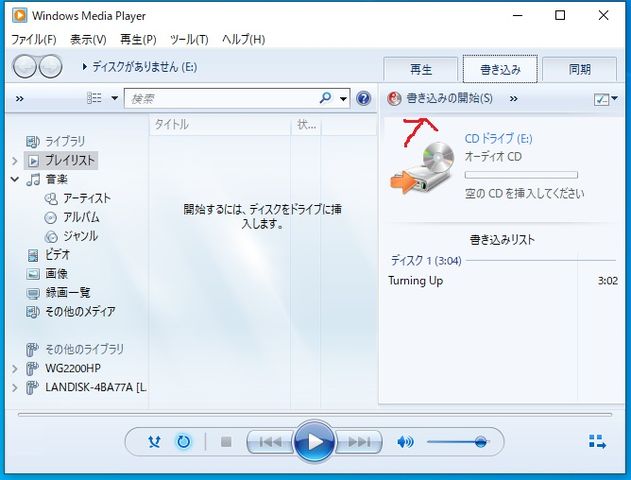
Task: Open the burn options checklist icon
Action: [x=601, y=99]
